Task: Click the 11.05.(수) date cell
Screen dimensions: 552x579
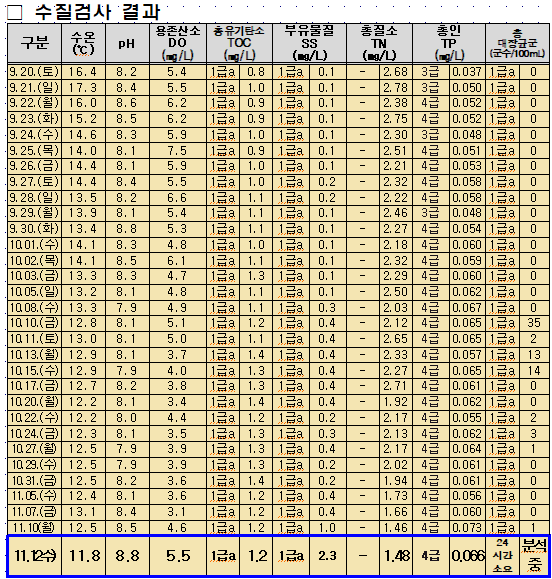Action: pos(34,496)
